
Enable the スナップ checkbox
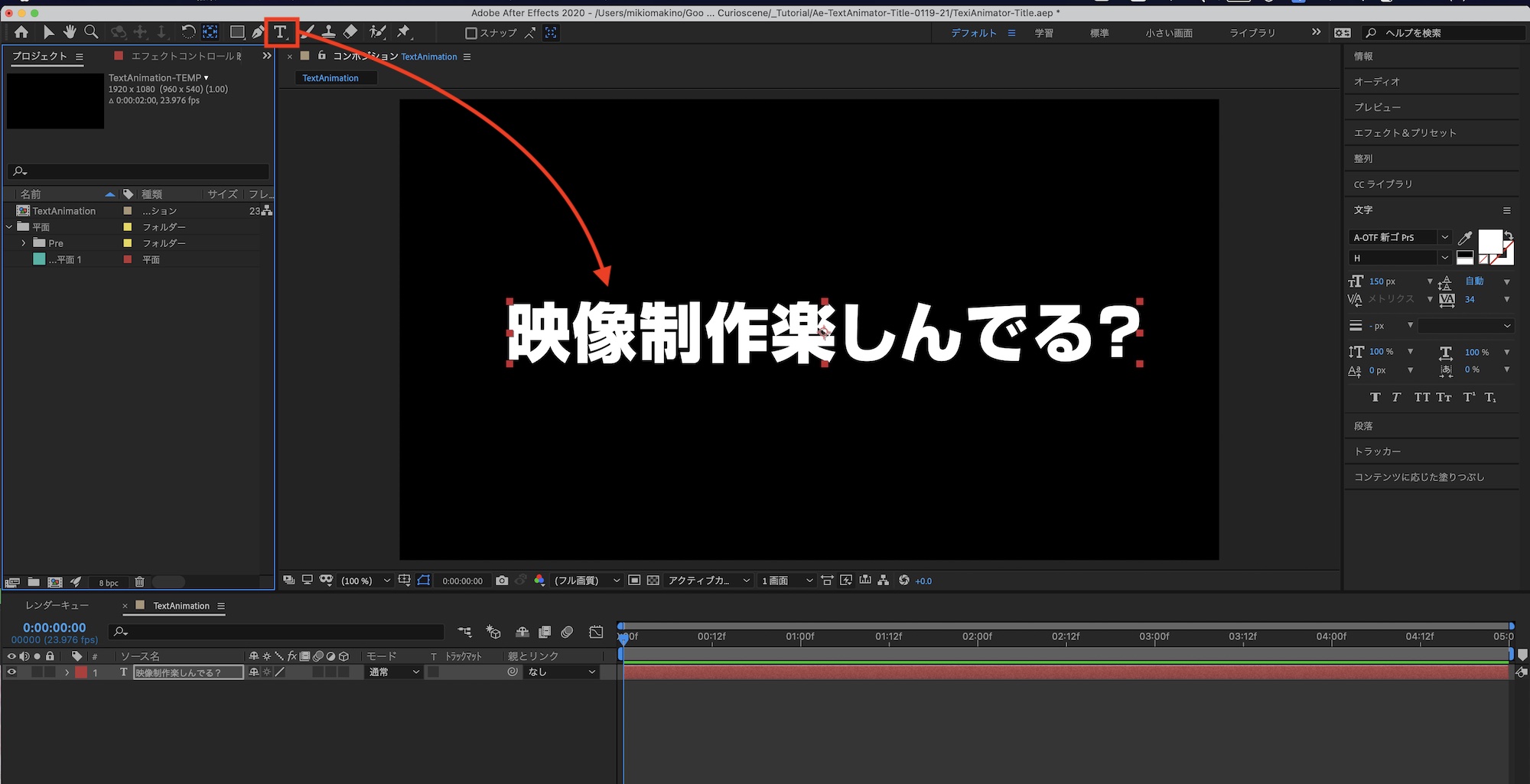click(x=471, y=33)
